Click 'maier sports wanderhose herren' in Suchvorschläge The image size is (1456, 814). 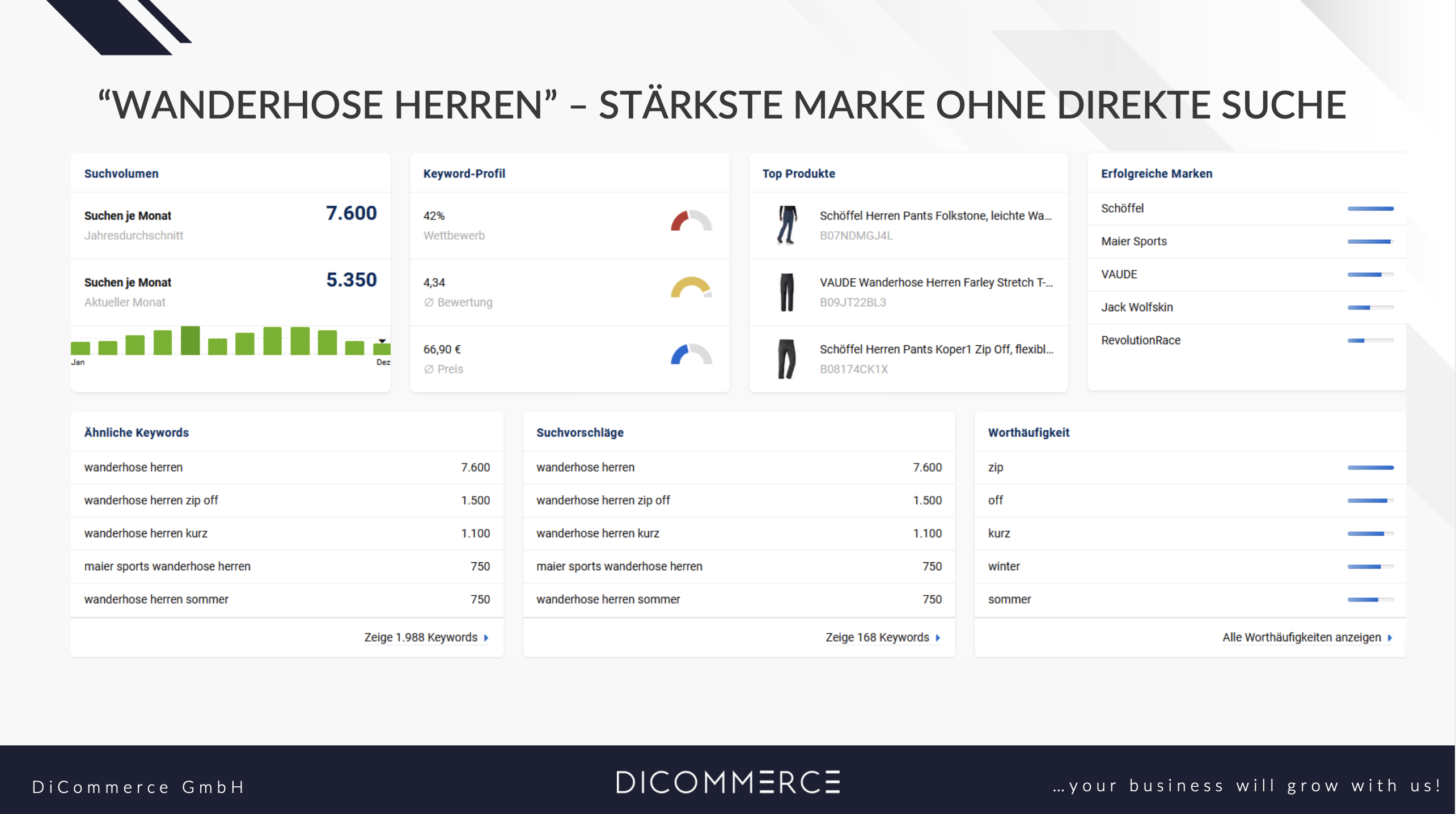[619, 566]
